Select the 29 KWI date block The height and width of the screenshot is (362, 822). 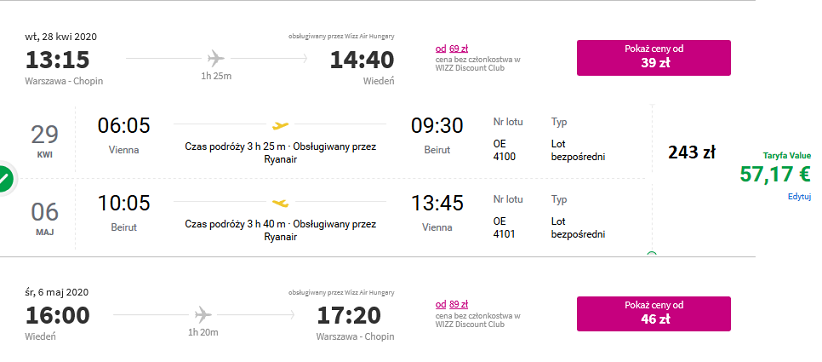coord(45,140)
